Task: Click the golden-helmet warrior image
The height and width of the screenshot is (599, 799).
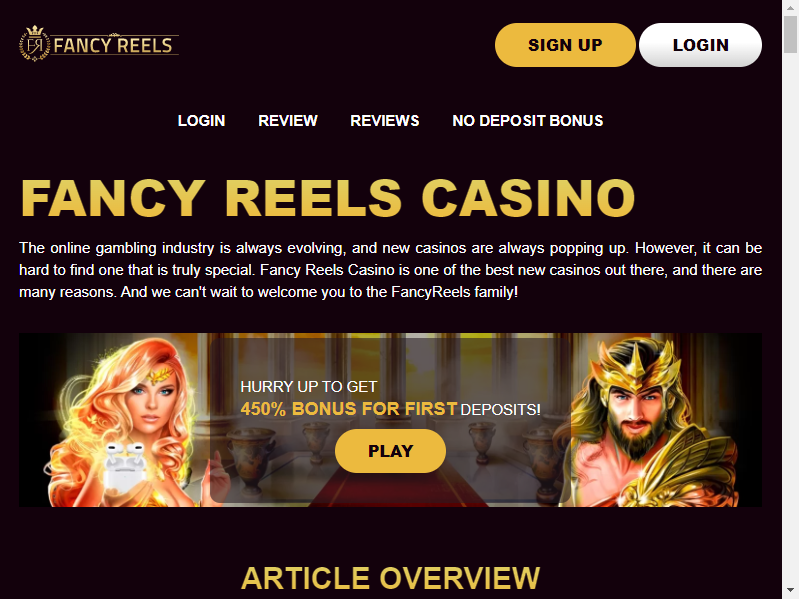Action: coord(652,423)
